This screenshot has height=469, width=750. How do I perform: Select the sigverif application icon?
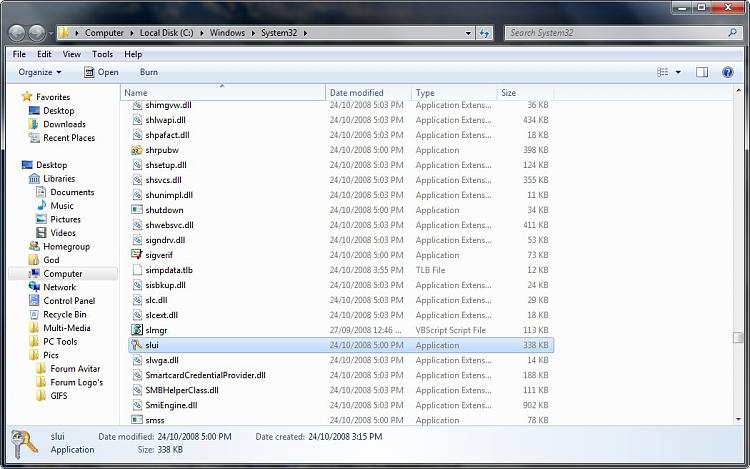tap(137, 255)
